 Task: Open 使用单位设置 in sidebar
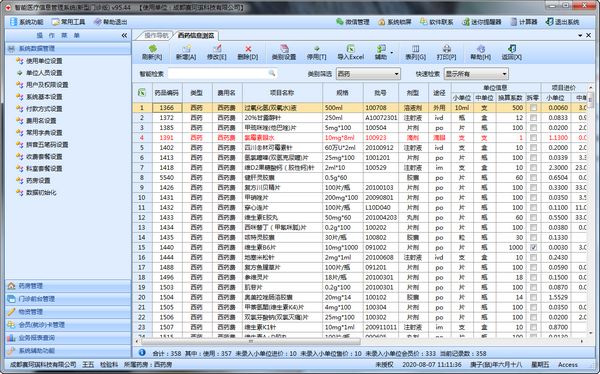tap(44, 61)
